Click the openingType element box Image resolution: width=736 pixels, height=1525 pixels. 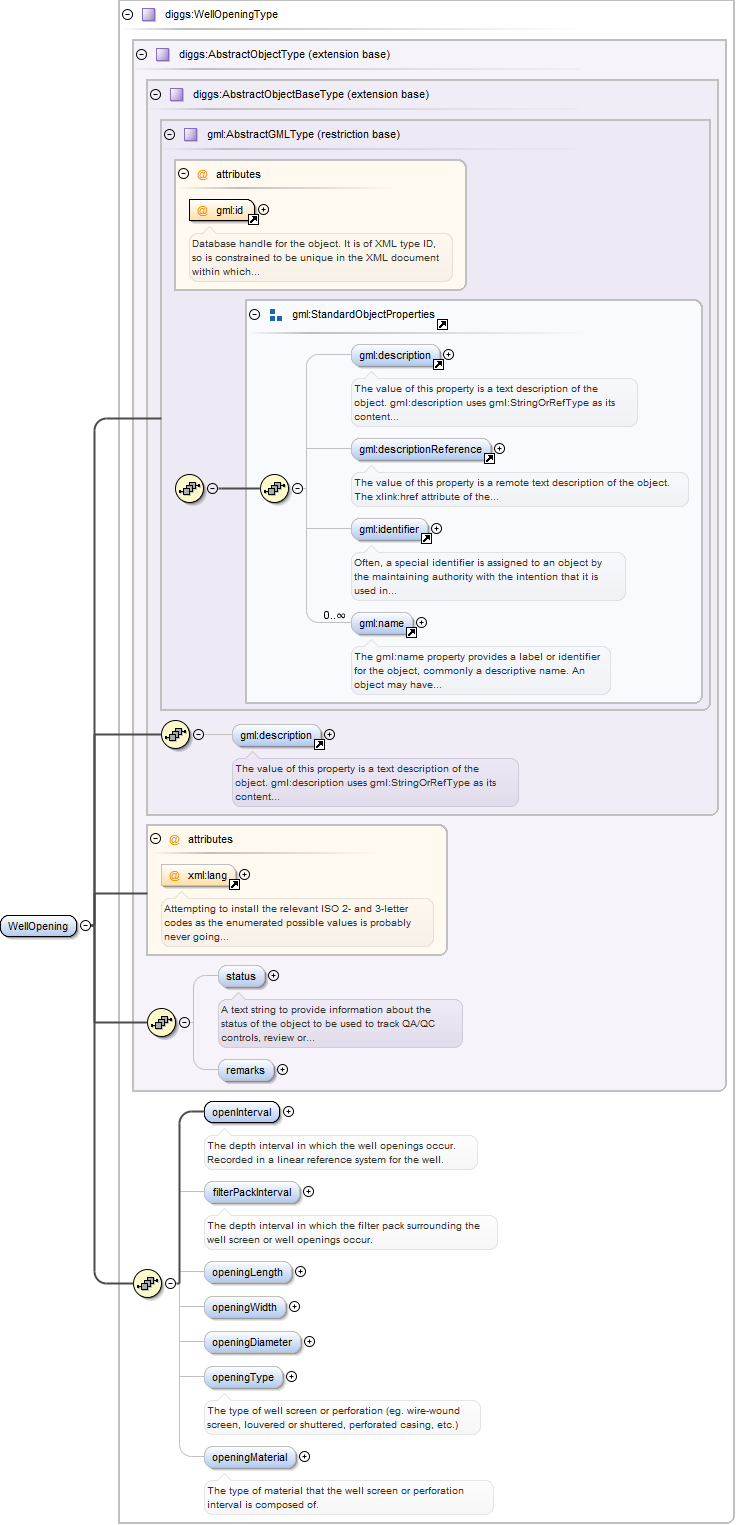pos(242,1377)
